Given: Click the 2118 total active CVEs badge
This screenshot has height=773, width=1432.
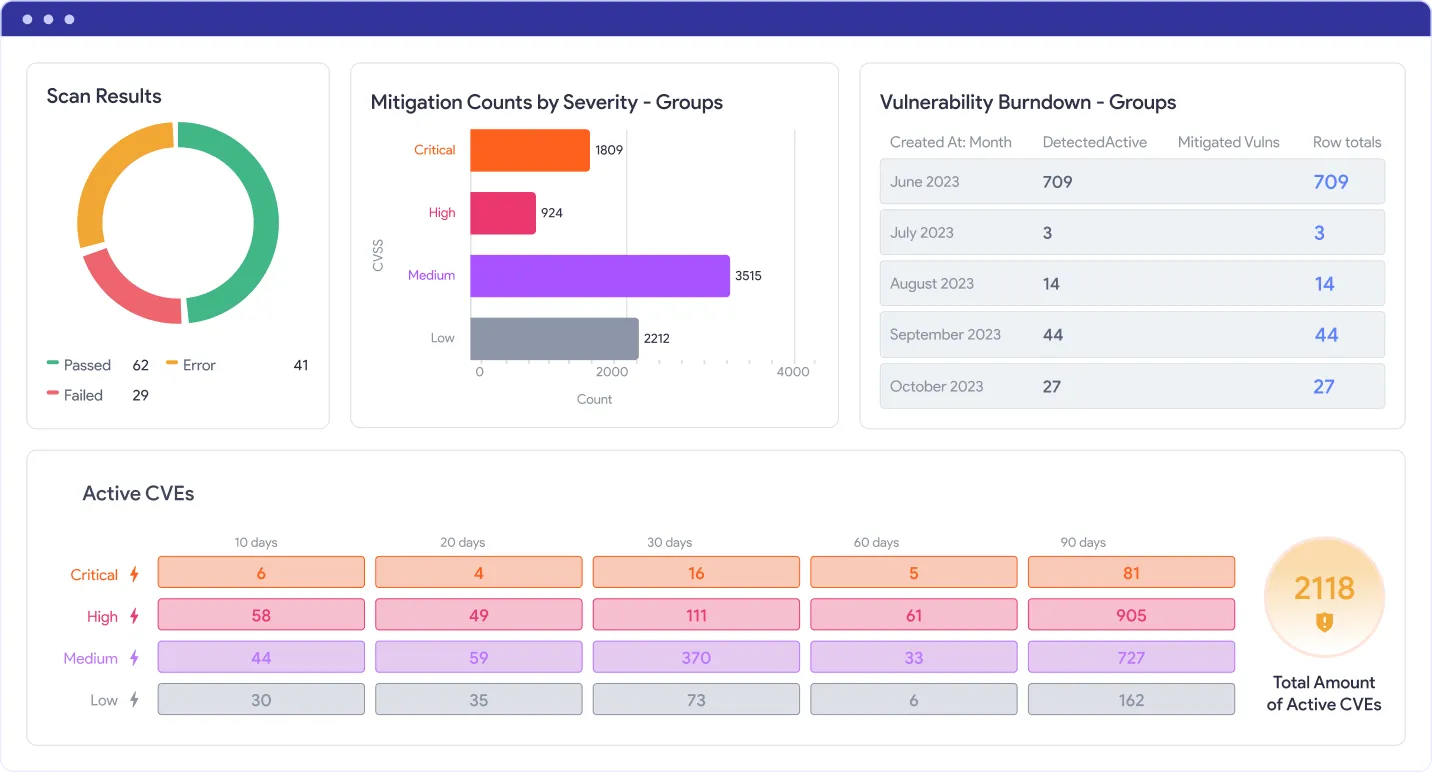Looking at the screenshot, I should click(1324, 596).
